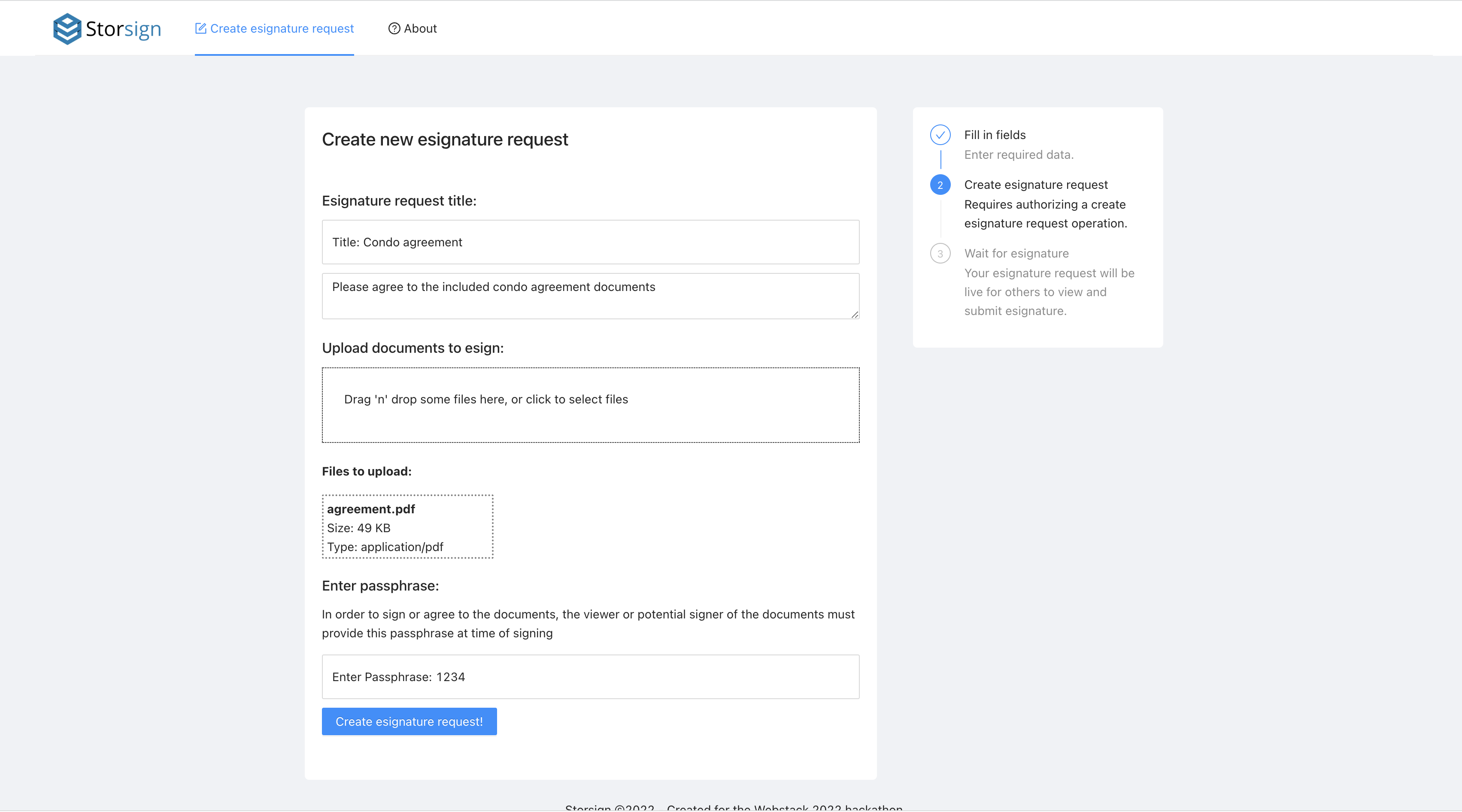Viewport: 1462px width, 812px height.
Task: Click the grey step 3 circle icon
Action: pos(940,254)
